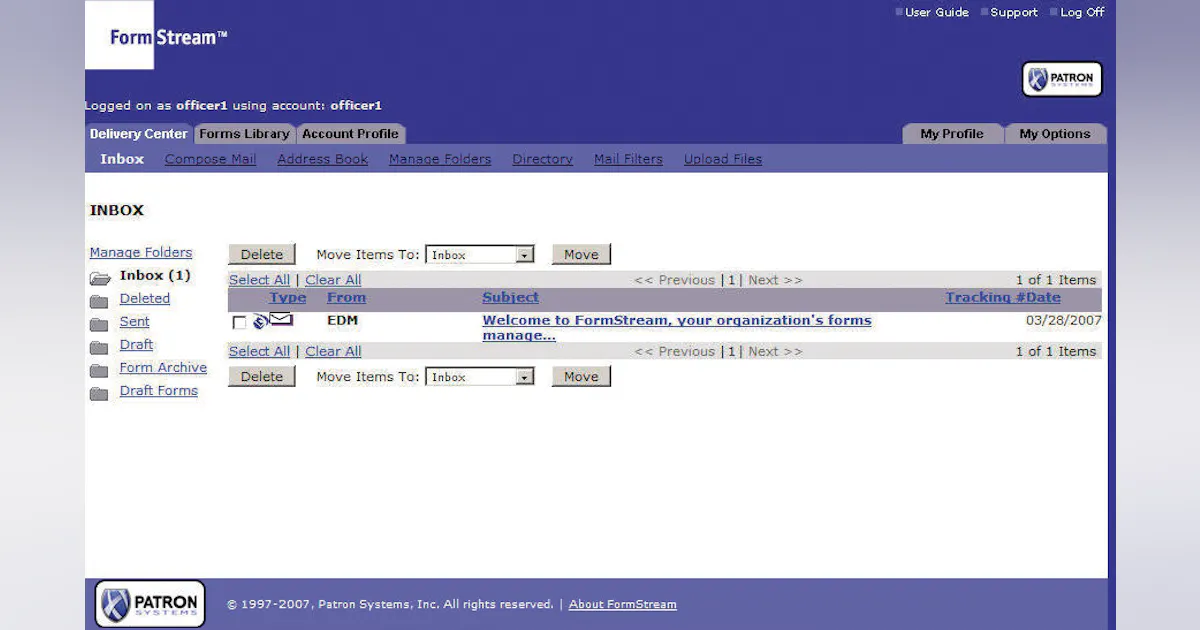Click top '<< Previous' pagination text
Viewport: 1200px width, 630px height.
pyautogui.click(x=675, y=280)
